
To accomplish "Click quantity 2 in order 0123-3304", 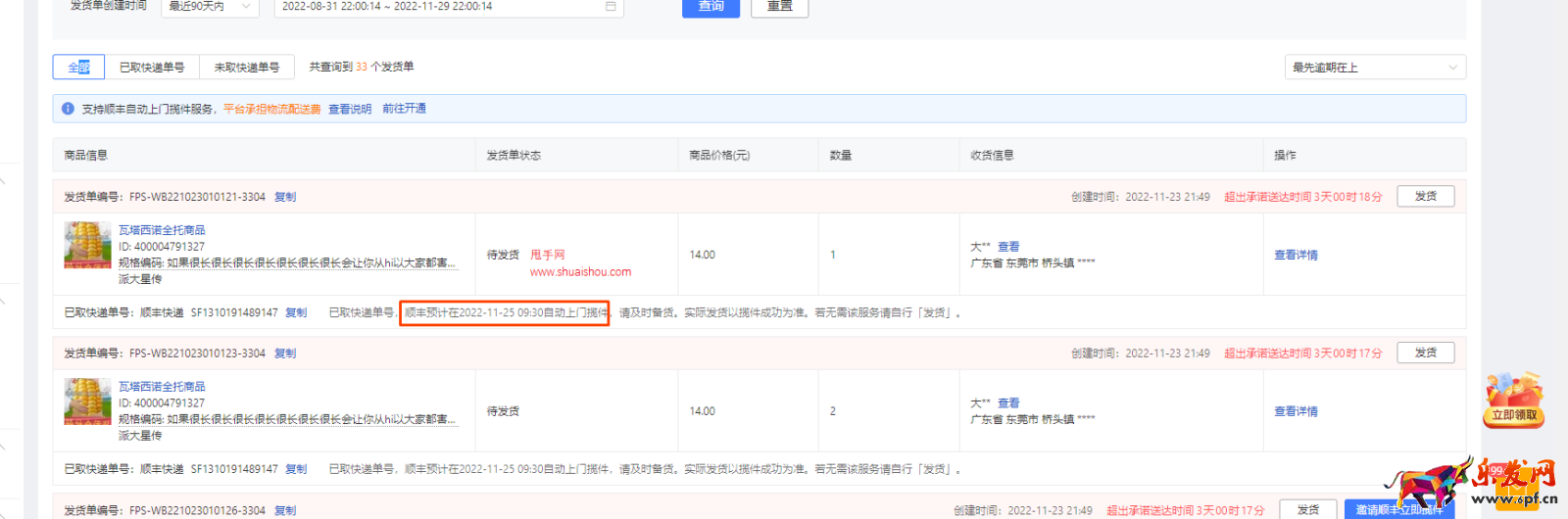I will (x=833, y=411).
